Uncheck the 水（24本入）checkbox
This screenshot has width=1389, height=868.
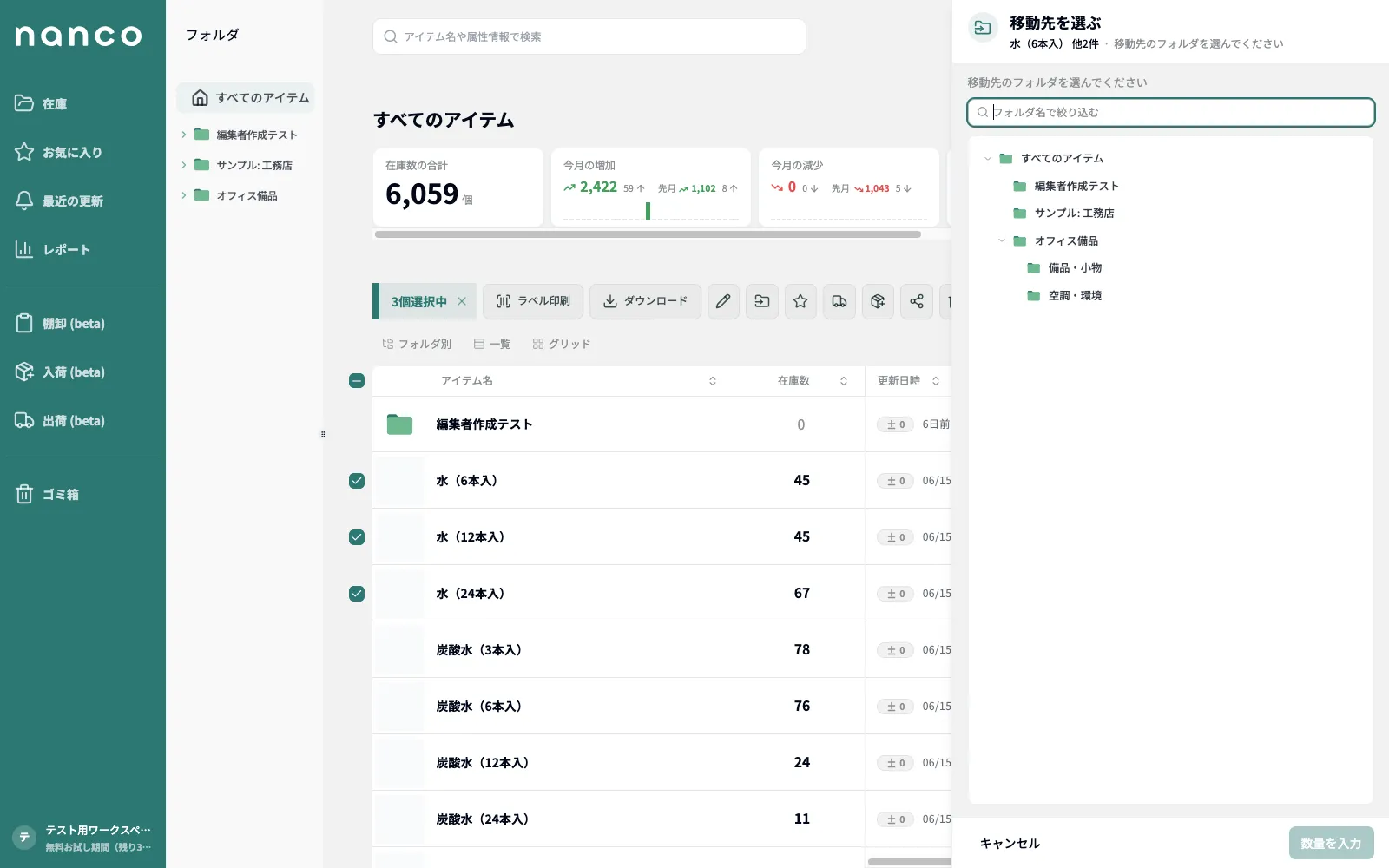click(357, 594)
